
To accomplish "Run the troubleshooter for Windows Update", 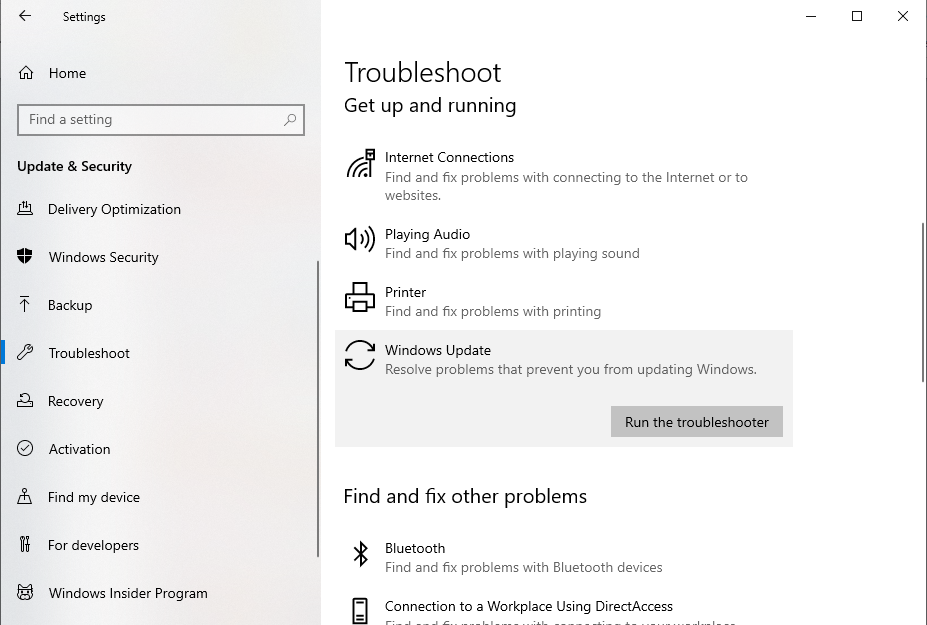I will tap(696, 422).
